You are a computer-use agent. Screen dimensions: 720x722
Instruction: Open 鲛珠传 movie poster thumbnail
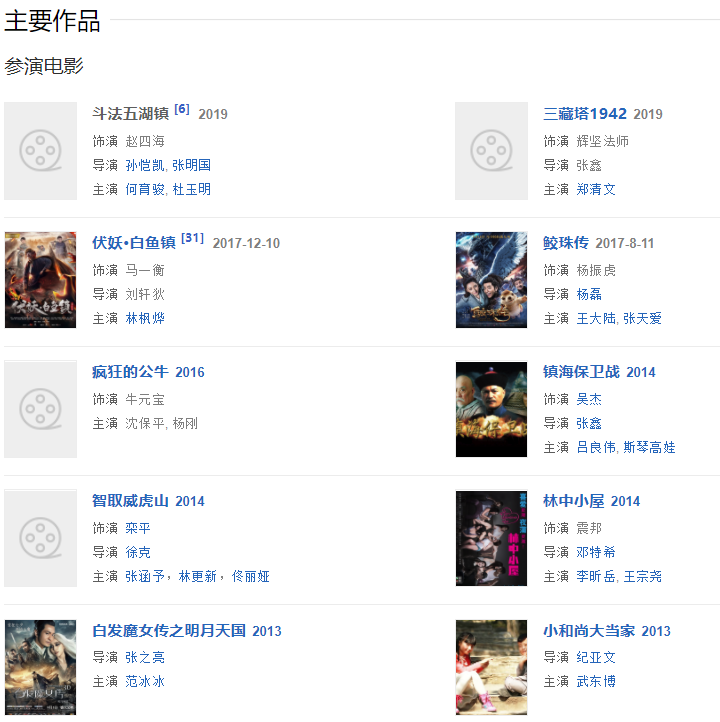(x=491, y=280)
